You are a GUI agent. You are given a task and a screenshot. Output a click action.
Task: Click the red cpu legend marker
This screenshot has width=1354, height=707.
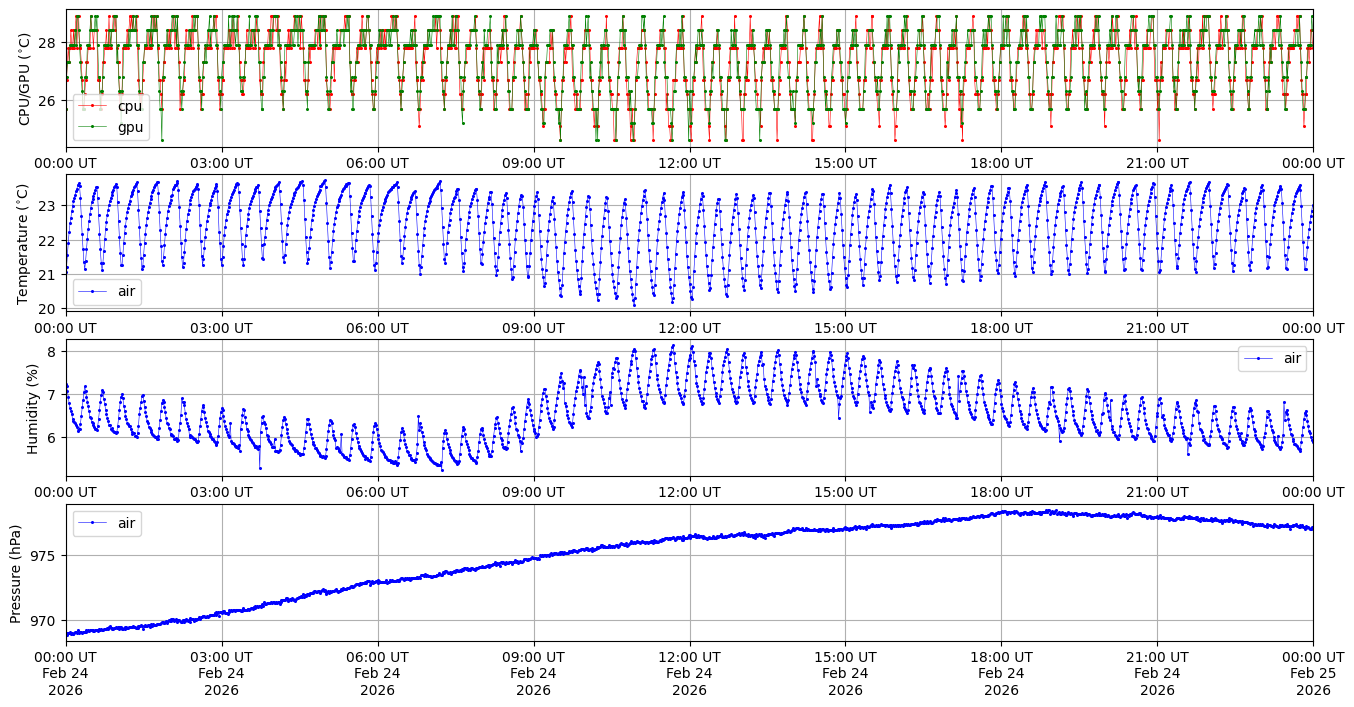click(x=93, y=106)
